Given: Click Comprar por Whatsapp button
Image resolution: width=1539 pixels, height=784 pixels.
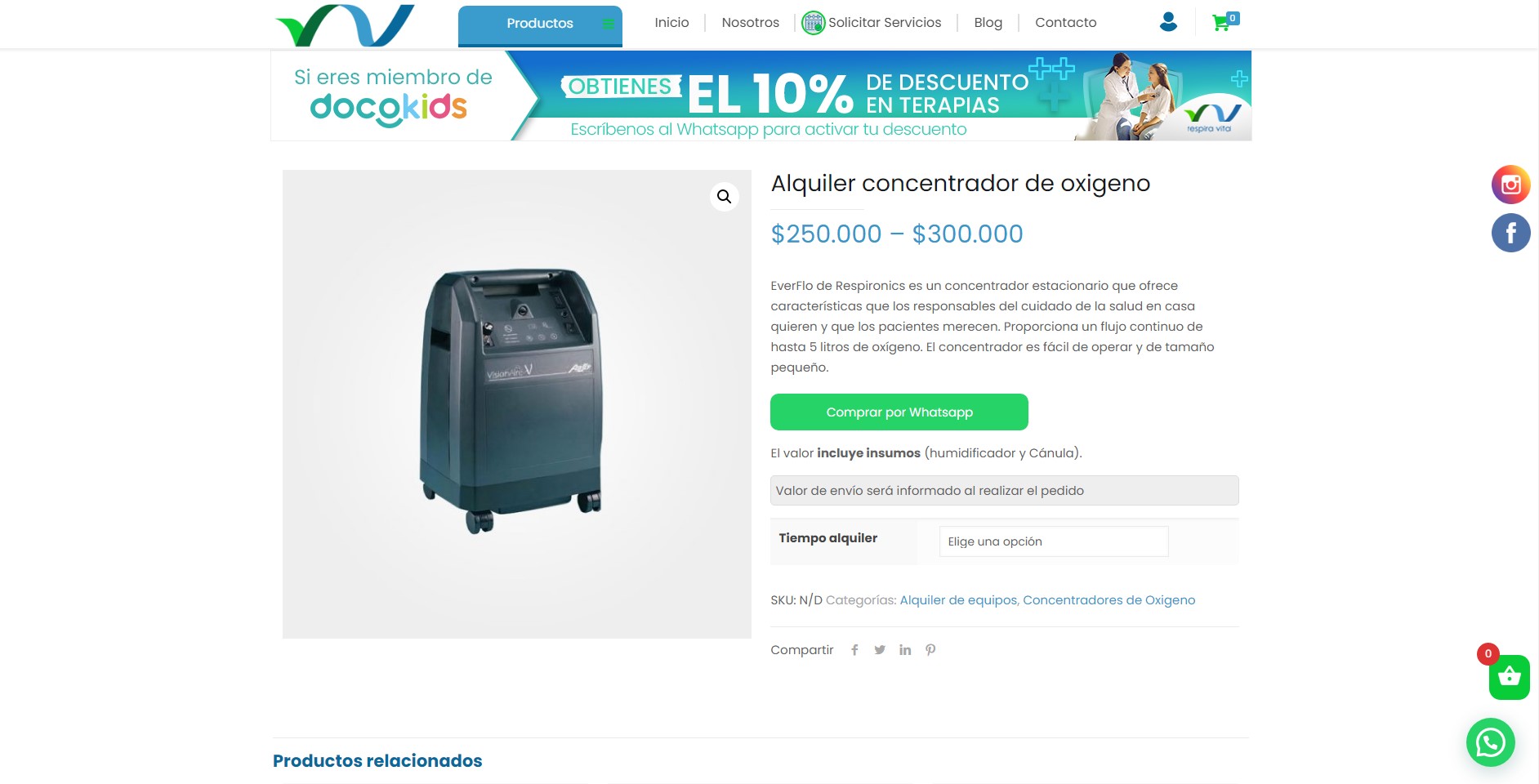Looking at the screenshot, I should point(899,412).
